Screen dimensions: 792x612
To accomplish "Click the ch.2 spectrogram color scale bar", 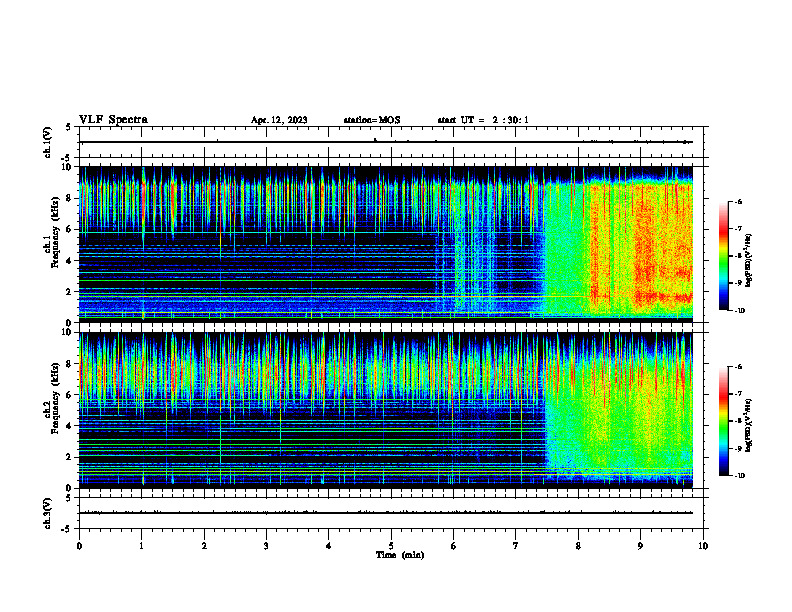I will click(x=723, y=421).
